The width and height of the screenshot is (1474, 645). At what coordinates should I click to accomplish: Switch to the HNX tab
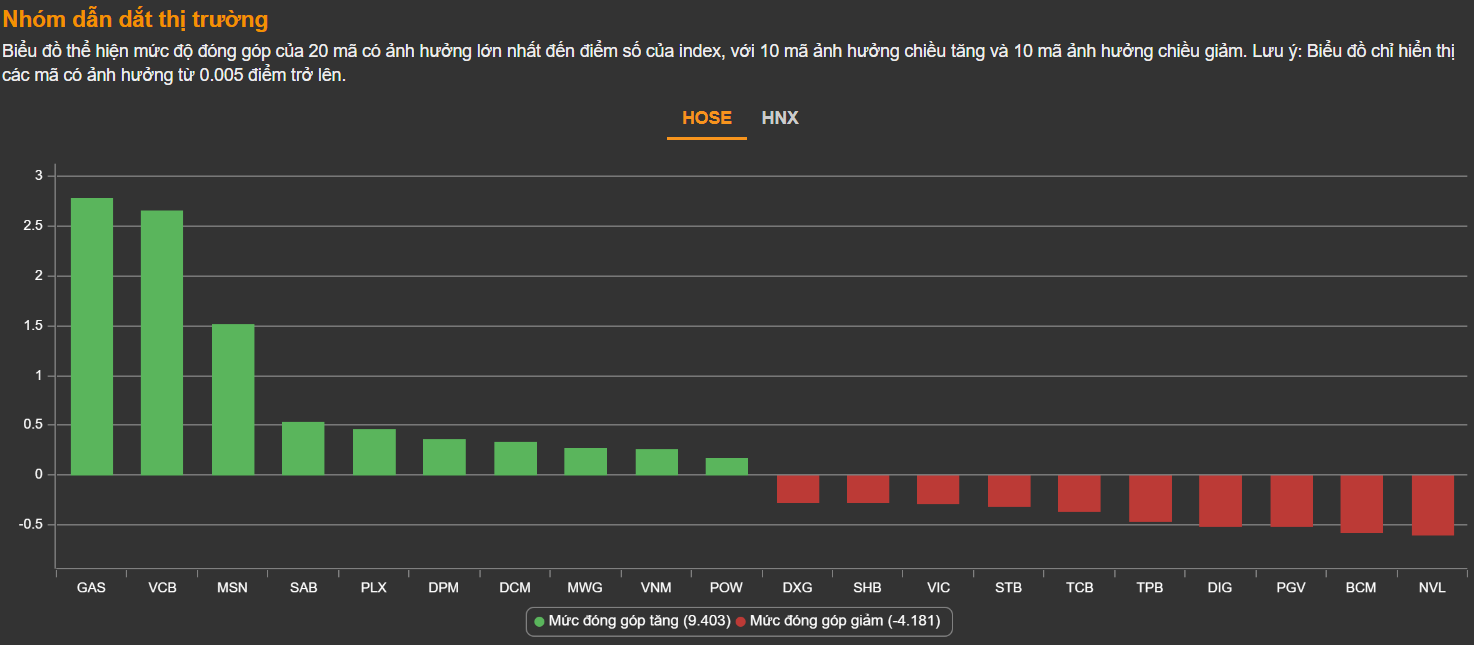tap(780, 118)
